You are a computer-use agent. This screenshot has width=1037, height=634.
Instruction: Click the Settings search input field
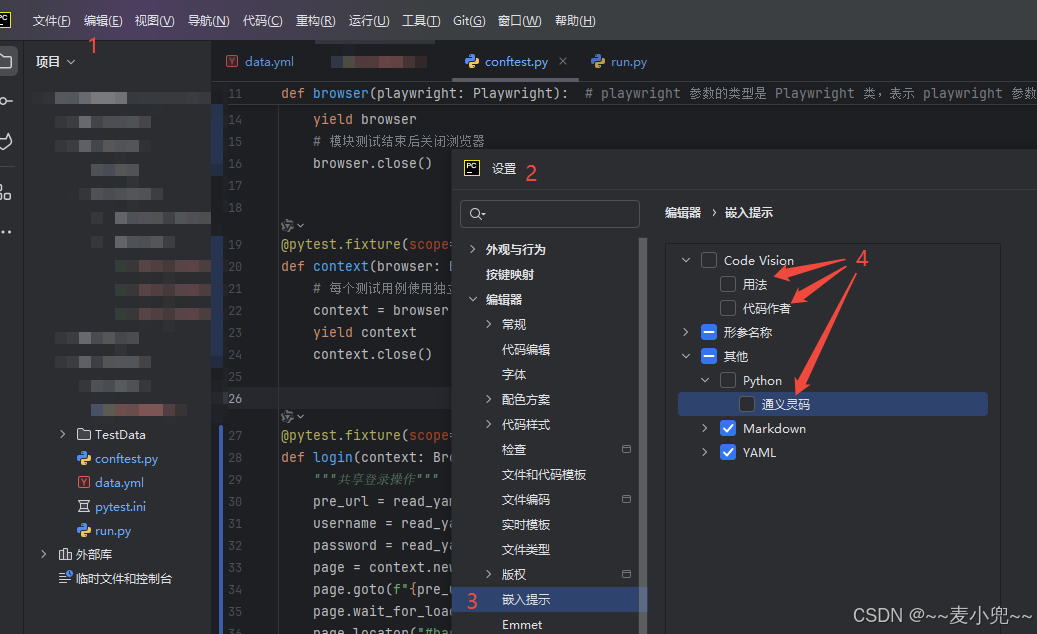click(x=550, y=214)
